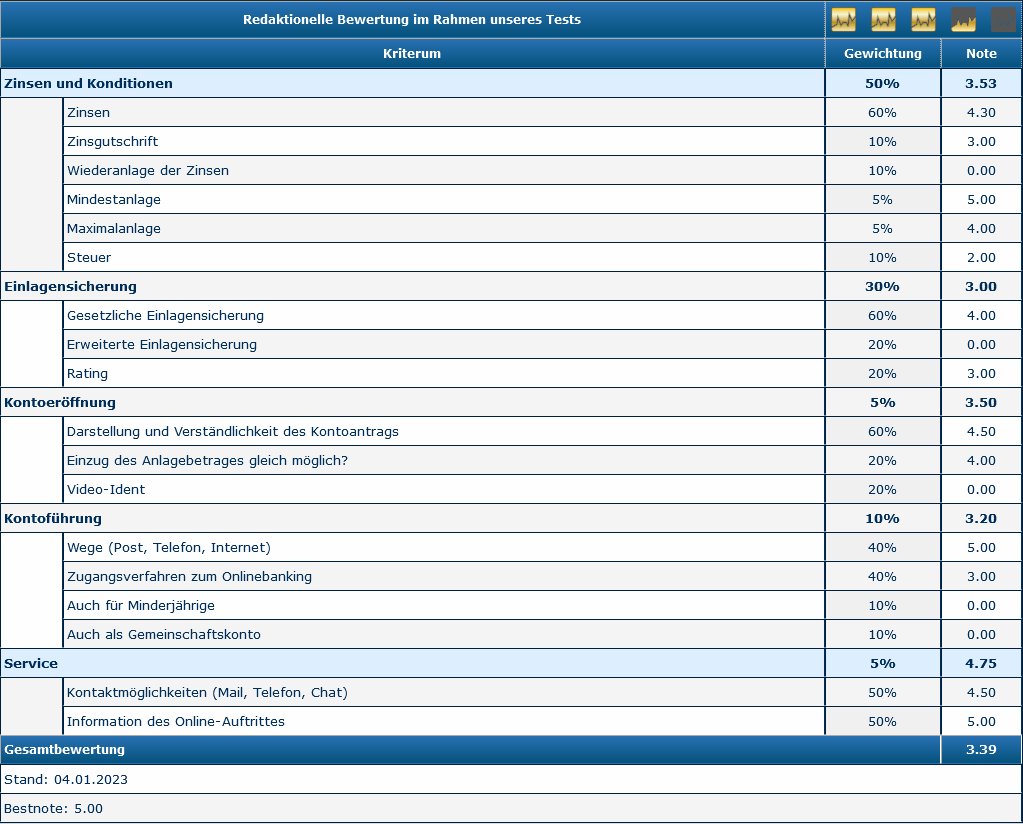Click Kontaktmöglichkeiten (Mail, Telefon, Chat) label

coord(207,693)
